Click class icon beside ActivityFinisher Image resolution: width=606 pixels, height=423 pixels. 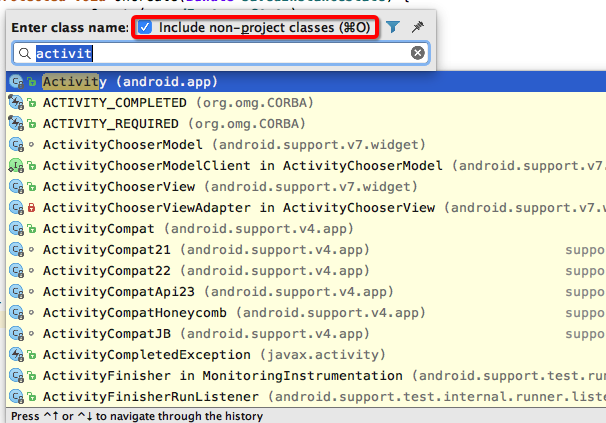point(16,375)
